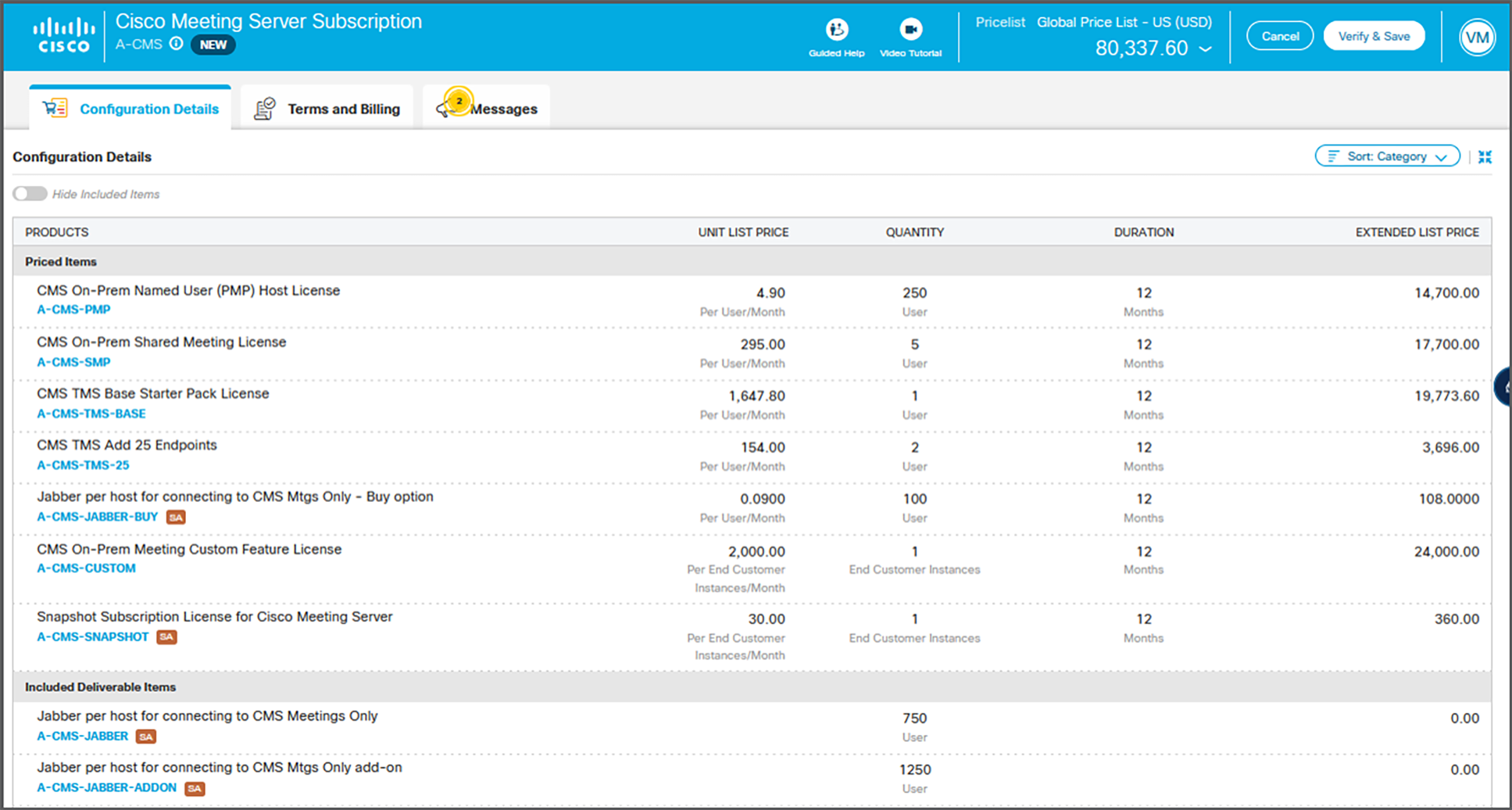Click unit price 154.00

coord(763,448)
